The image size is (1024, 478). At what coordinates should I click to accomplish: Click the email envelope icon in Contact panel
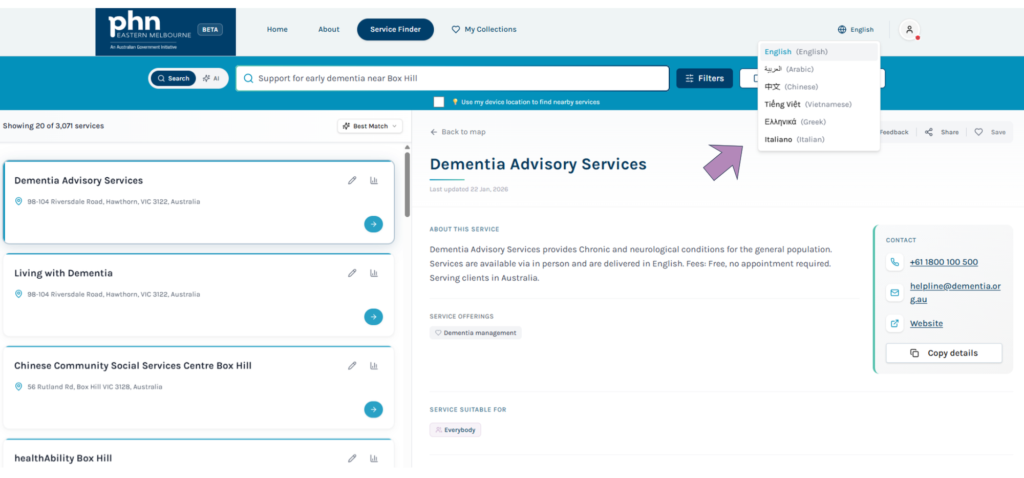click(894, 292)
